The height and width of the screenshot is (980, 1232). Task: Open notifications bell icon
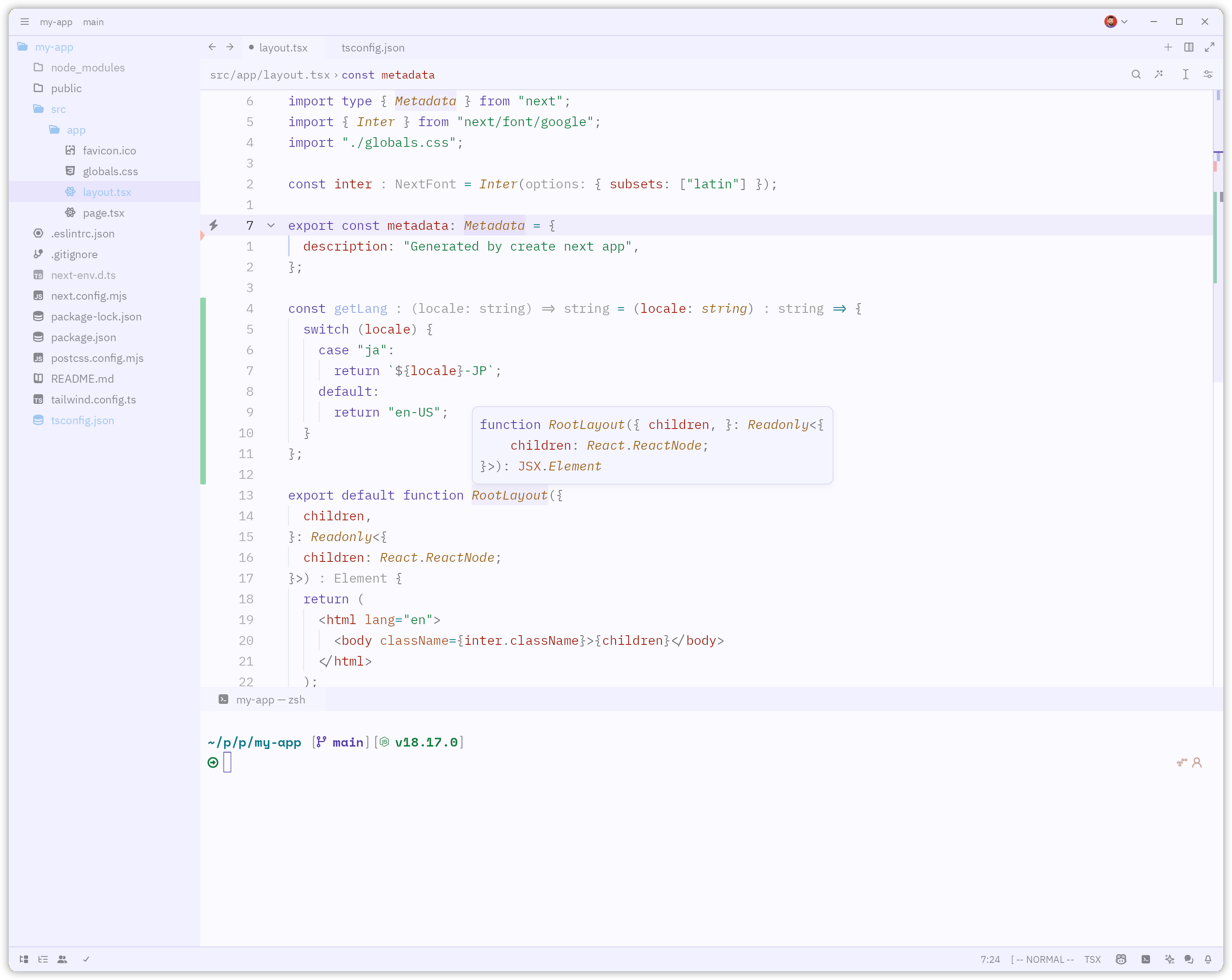click(x=1208, y=959)
